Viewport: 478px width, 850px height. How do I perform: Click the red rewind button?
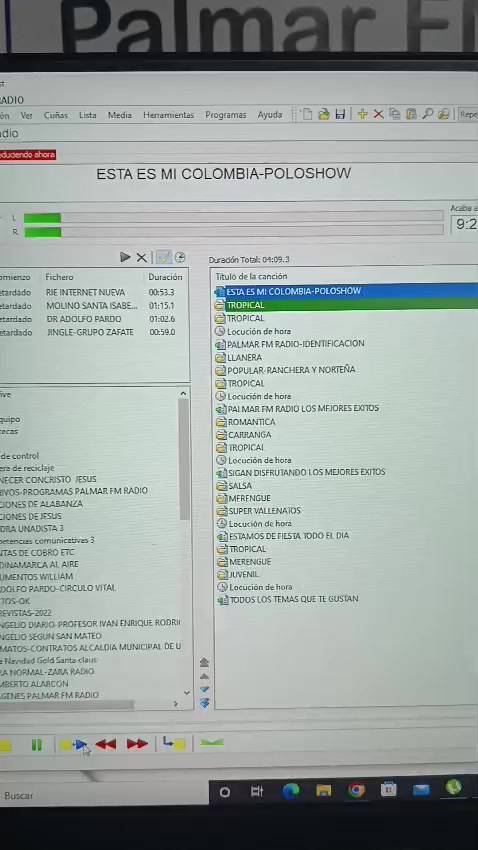pyautogui.click(x=106, y=745)
